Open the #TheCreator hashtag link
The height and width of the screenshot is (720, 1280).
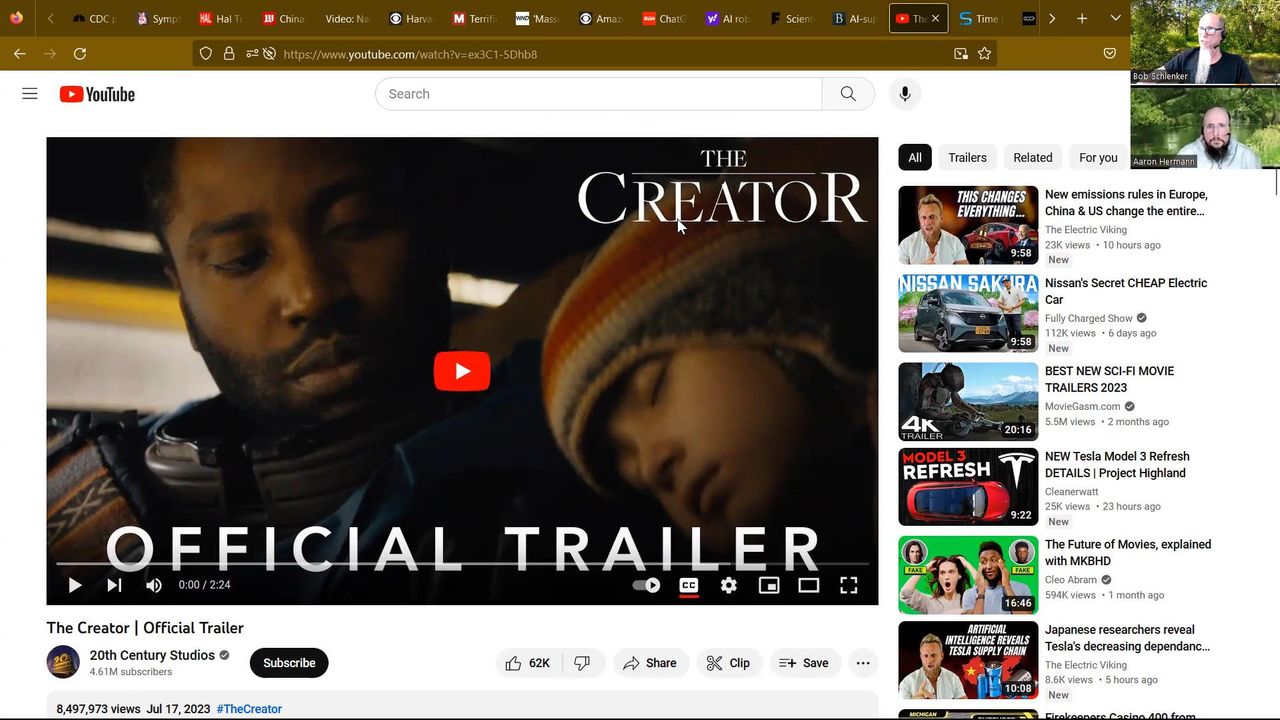pyautogui.click(x=249, y=709)
